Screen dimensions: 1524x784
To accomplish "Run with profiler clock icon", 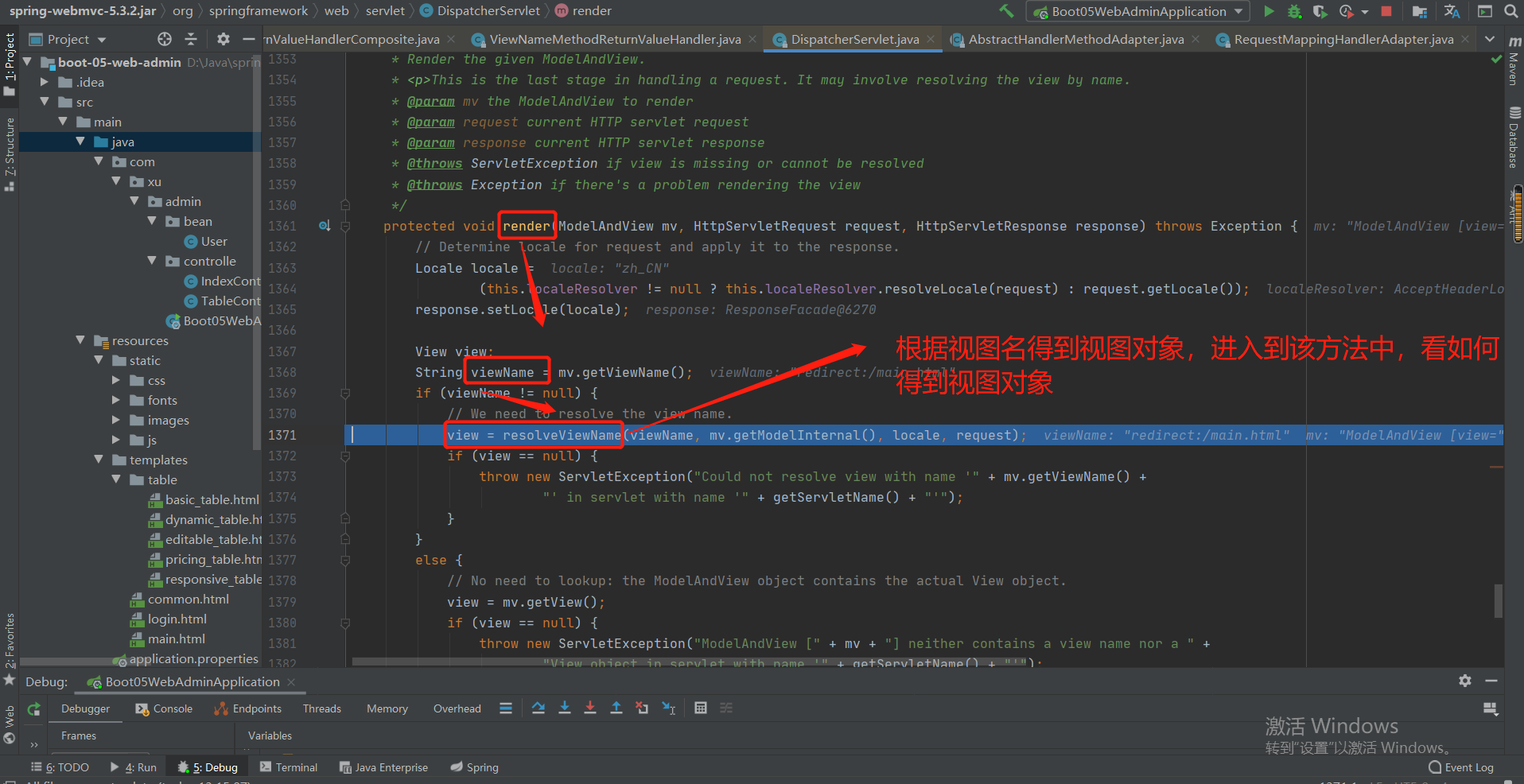I will [x=1346, y=11].
